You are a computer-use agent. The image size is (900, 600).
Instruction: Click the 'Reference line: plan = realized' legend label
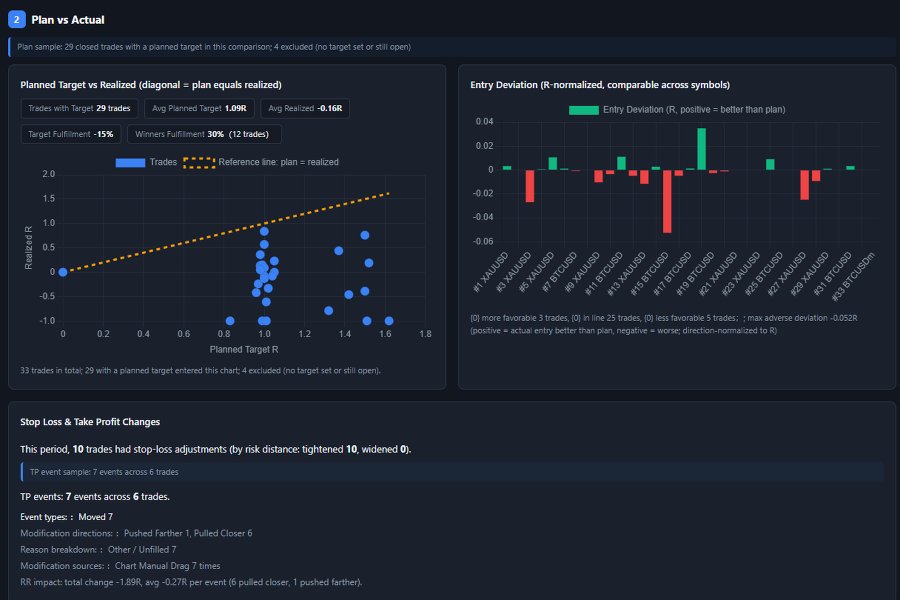click(278, 162)
